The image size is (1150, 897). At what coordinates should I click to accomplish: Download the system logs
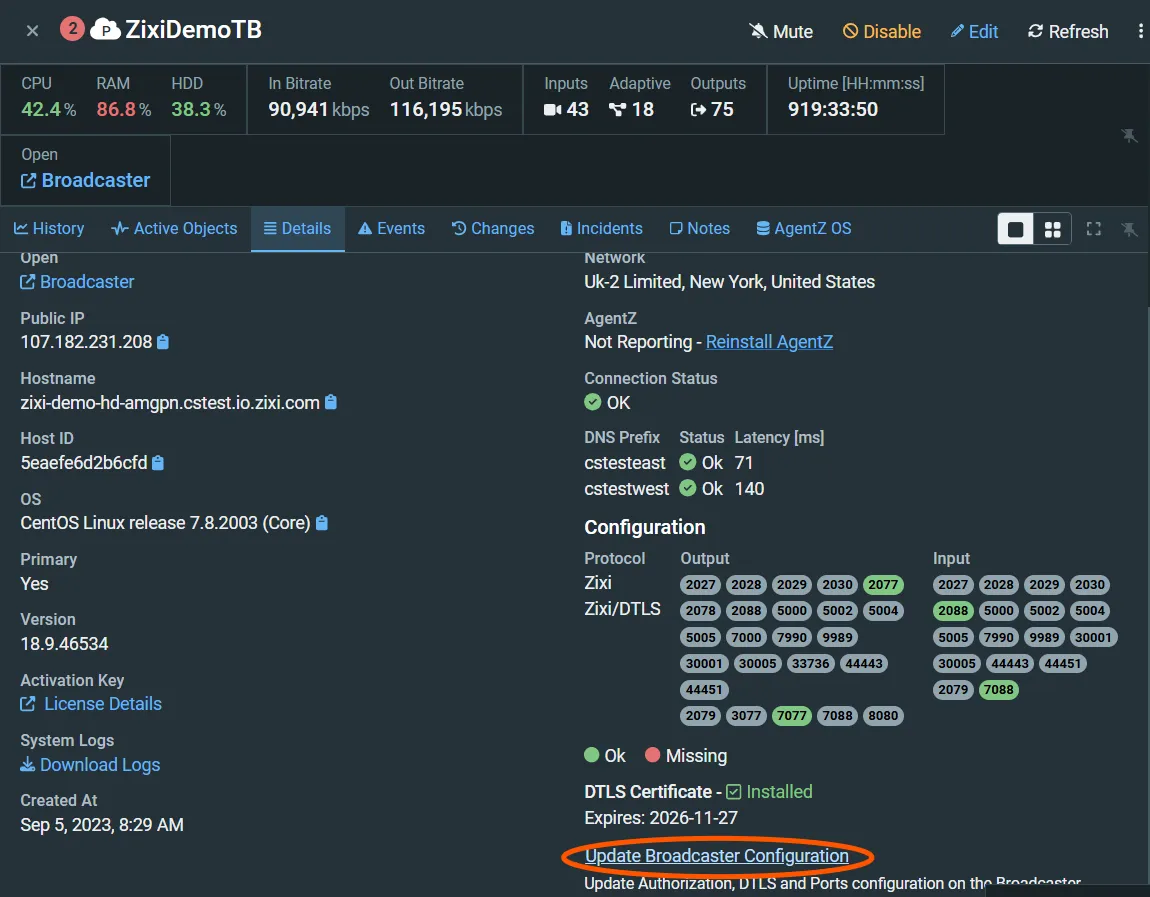(x=90, y=765)
